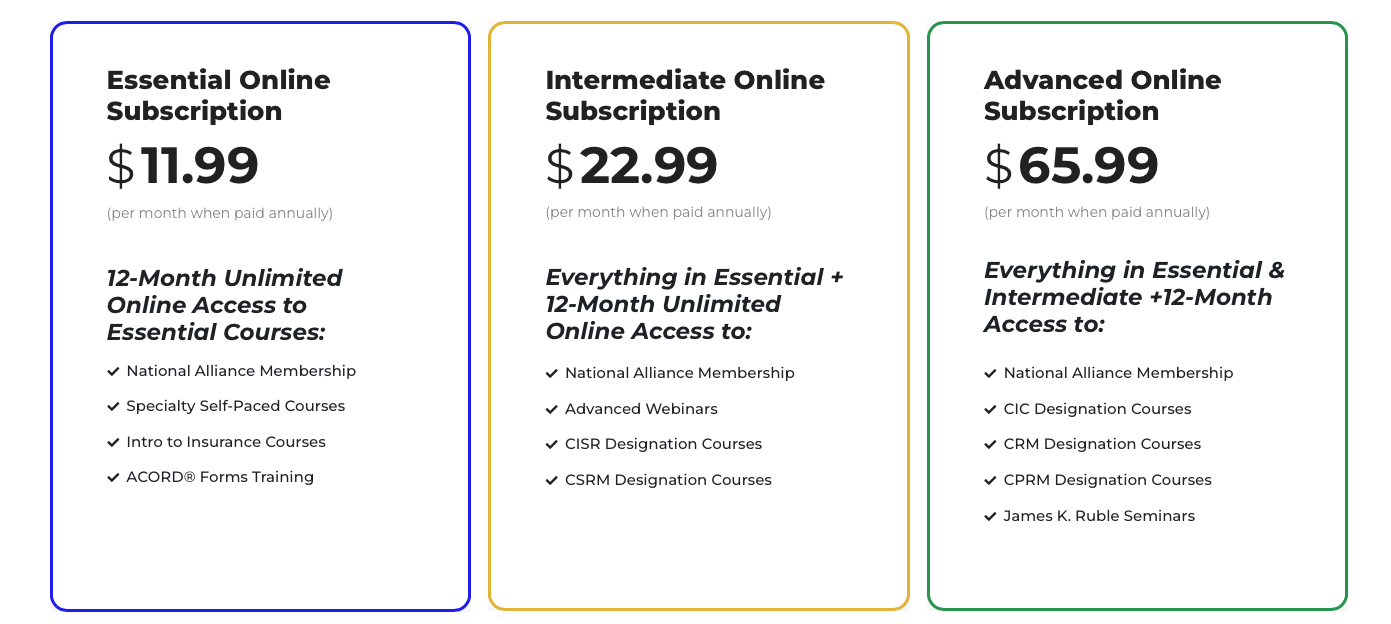Click checkmark beside Advanced Webinars
The image size is (1391, 624).
[551, 409]
